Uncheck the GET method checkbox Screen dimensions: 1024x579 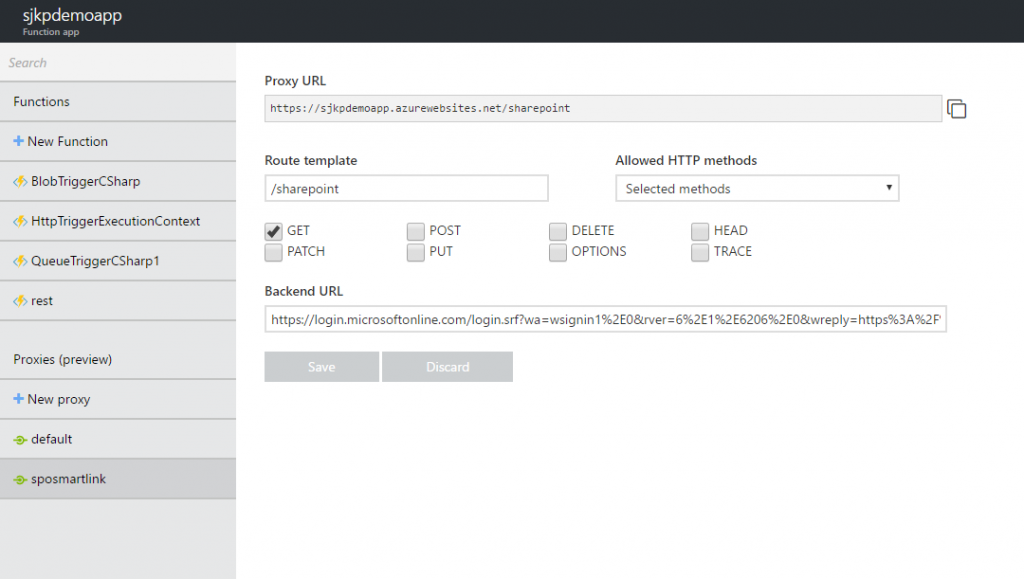coord(273,231)
